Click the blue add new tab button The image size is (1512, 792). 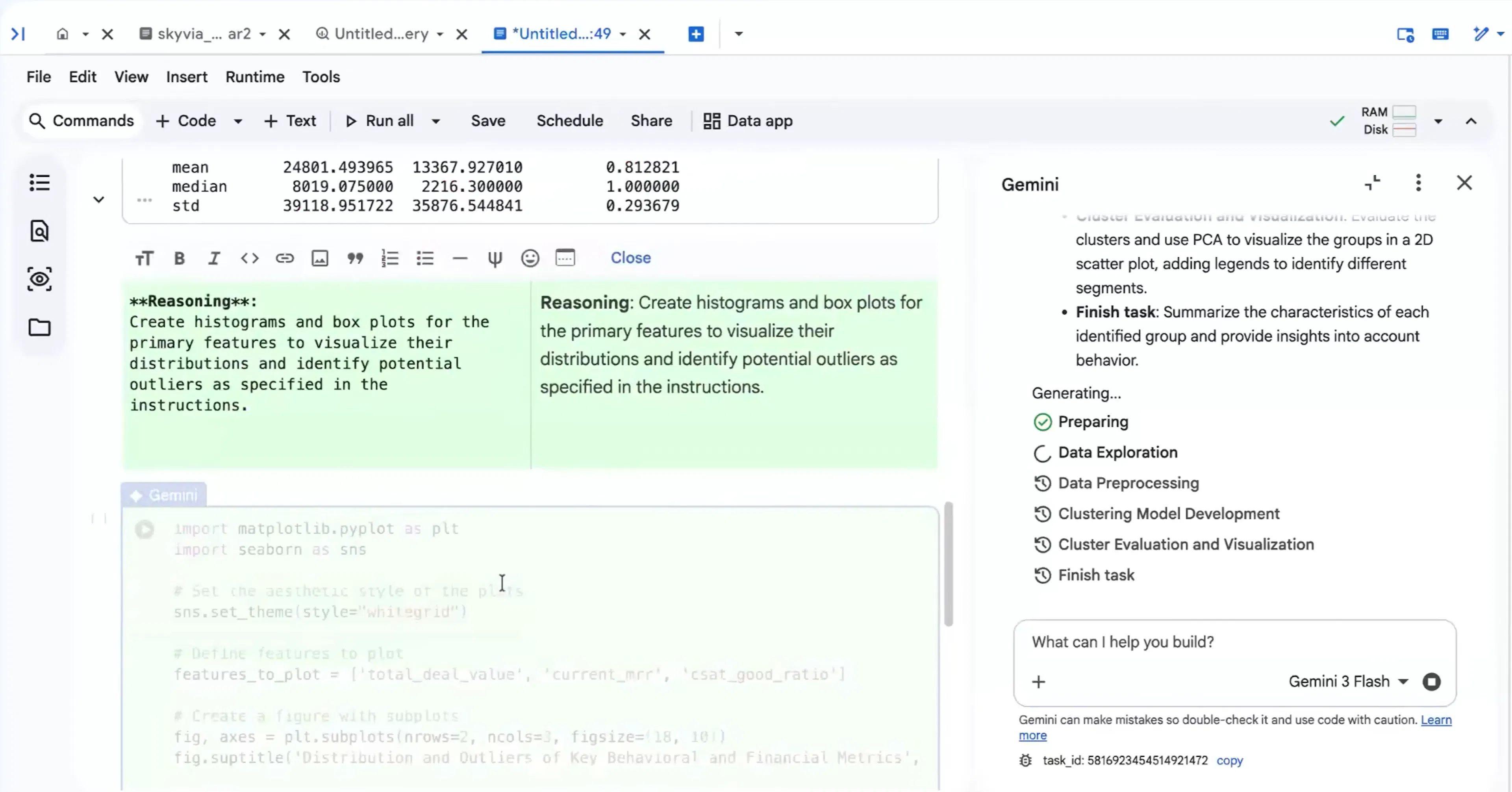click(x=696, y=34)
